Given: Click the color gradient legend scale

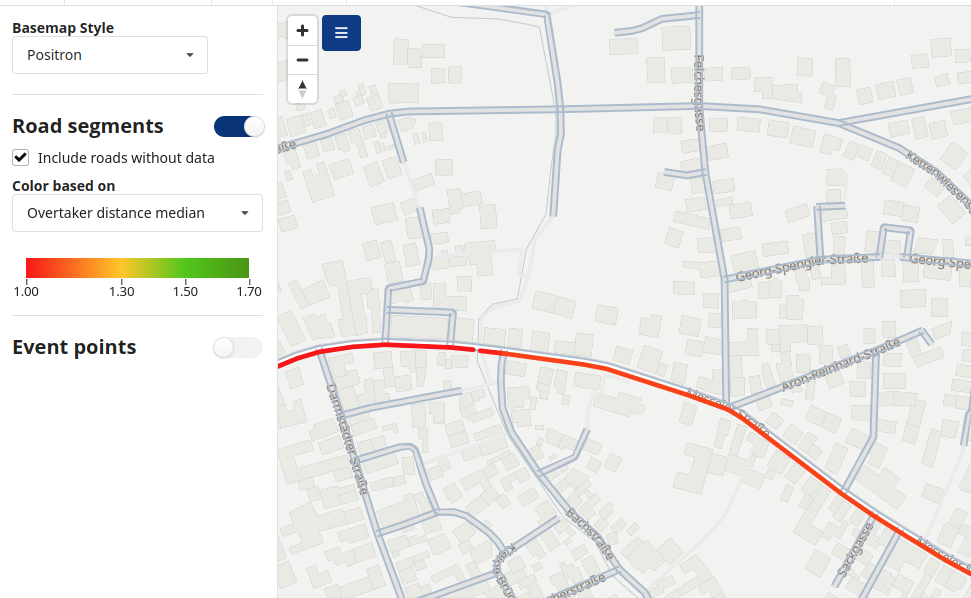Looking at the screenshot, I should coord(137,267).
